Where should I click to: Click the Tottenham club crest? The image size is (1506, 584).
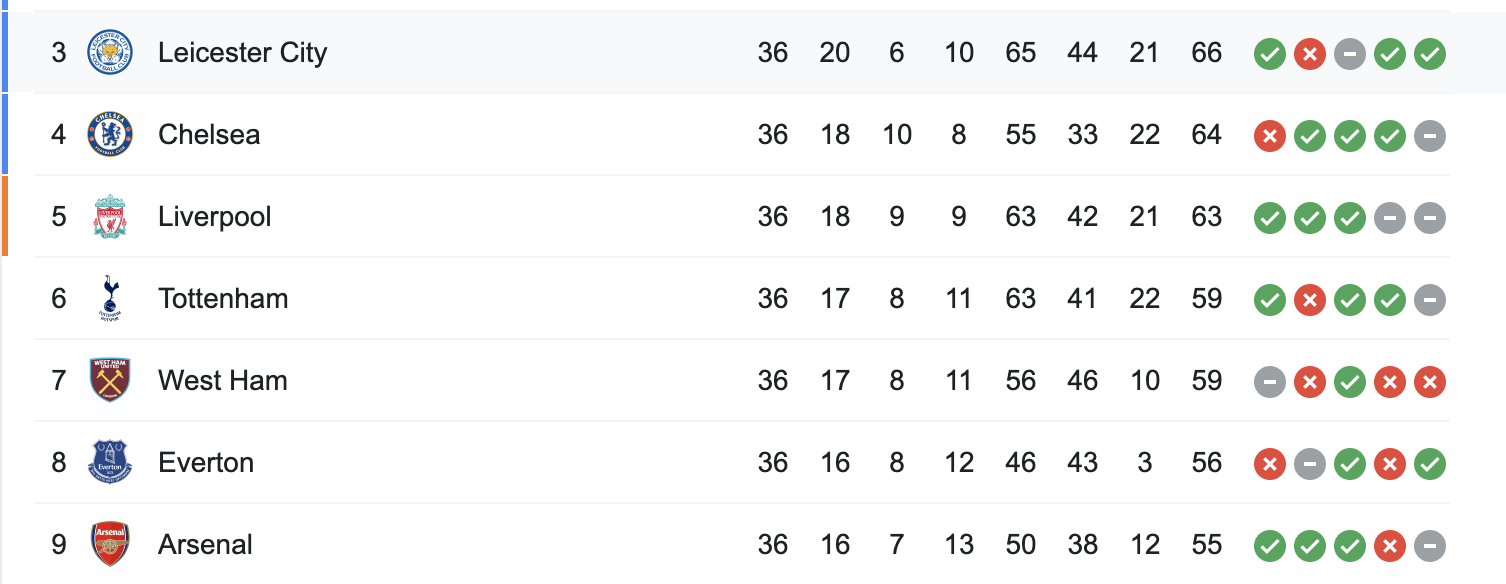[110, 298]
